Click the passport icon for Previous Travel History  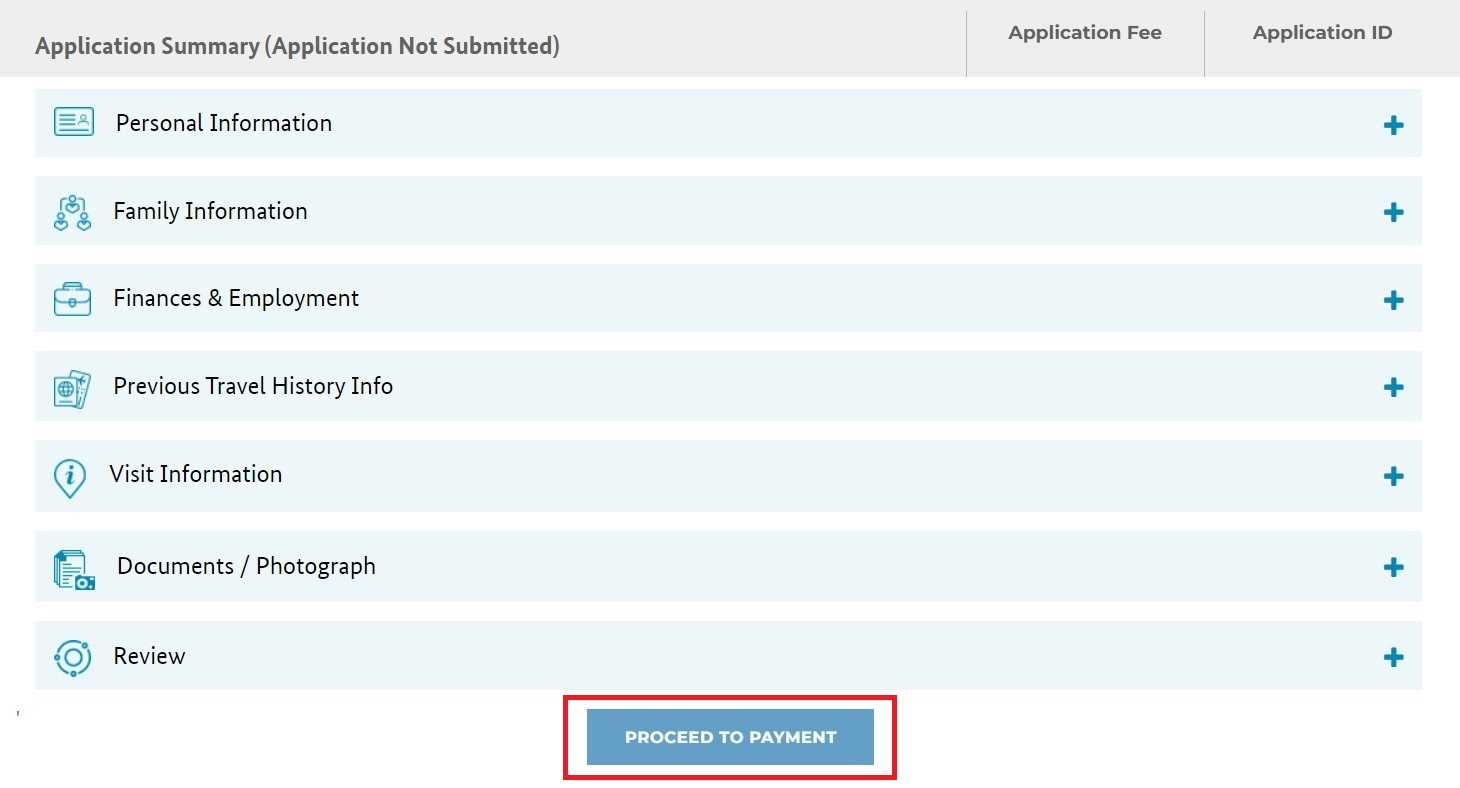[72, 388]
